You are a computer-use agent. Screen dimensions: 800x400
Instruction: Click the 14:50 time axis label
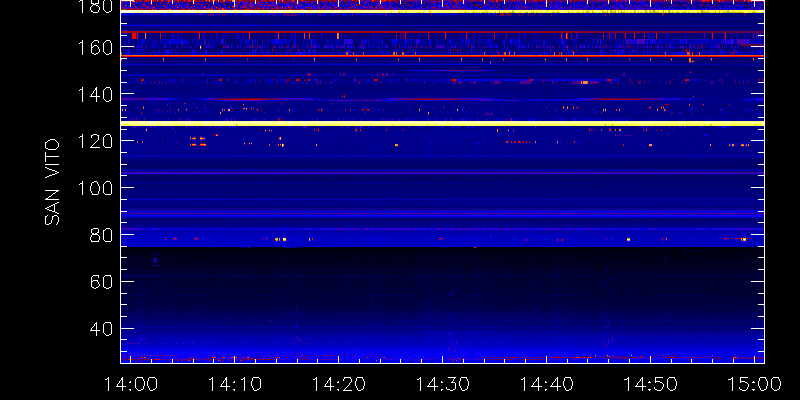click(x=651, y=384)
